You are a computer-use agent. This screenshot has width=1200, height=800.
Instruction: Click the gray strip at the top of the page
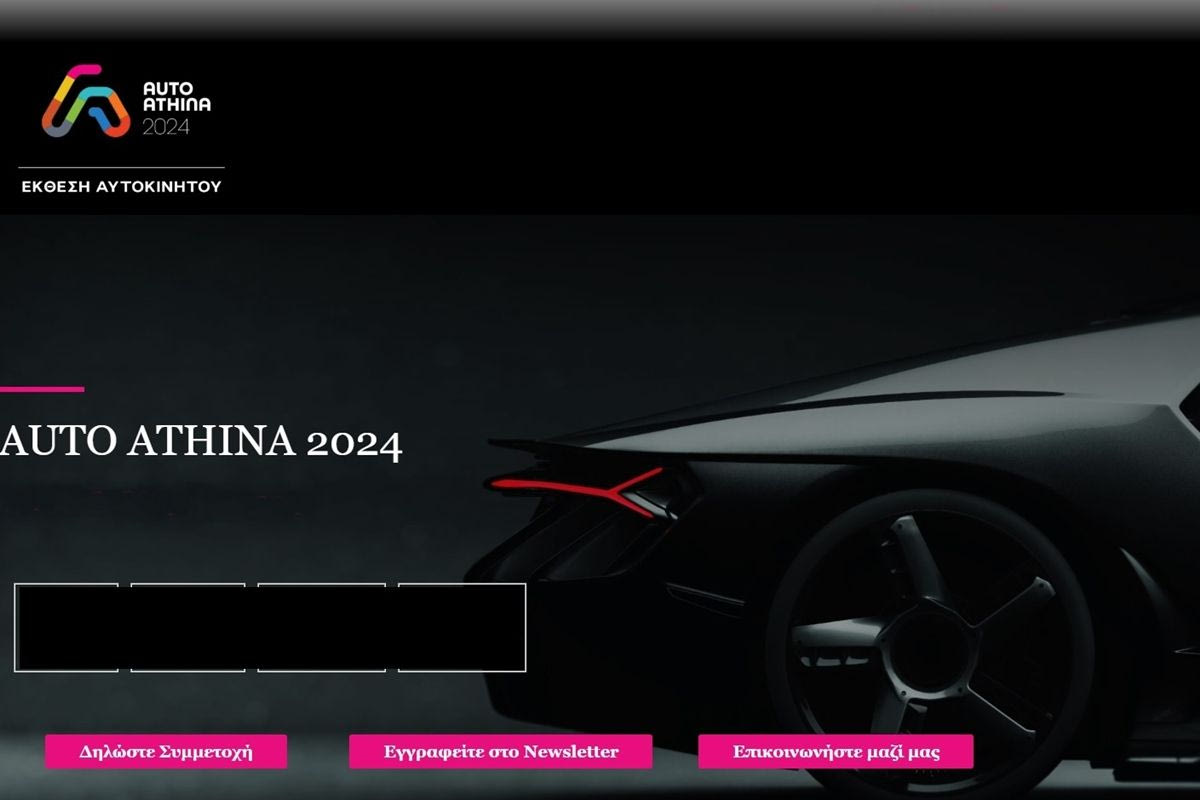(600, 15)
